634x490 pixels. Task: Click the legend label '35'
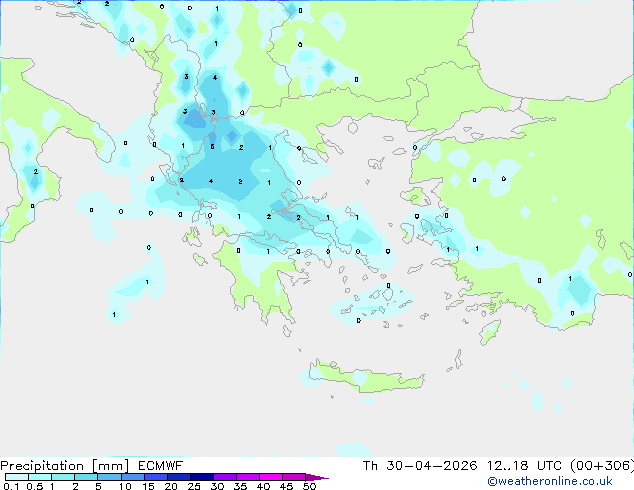[240, 486]
